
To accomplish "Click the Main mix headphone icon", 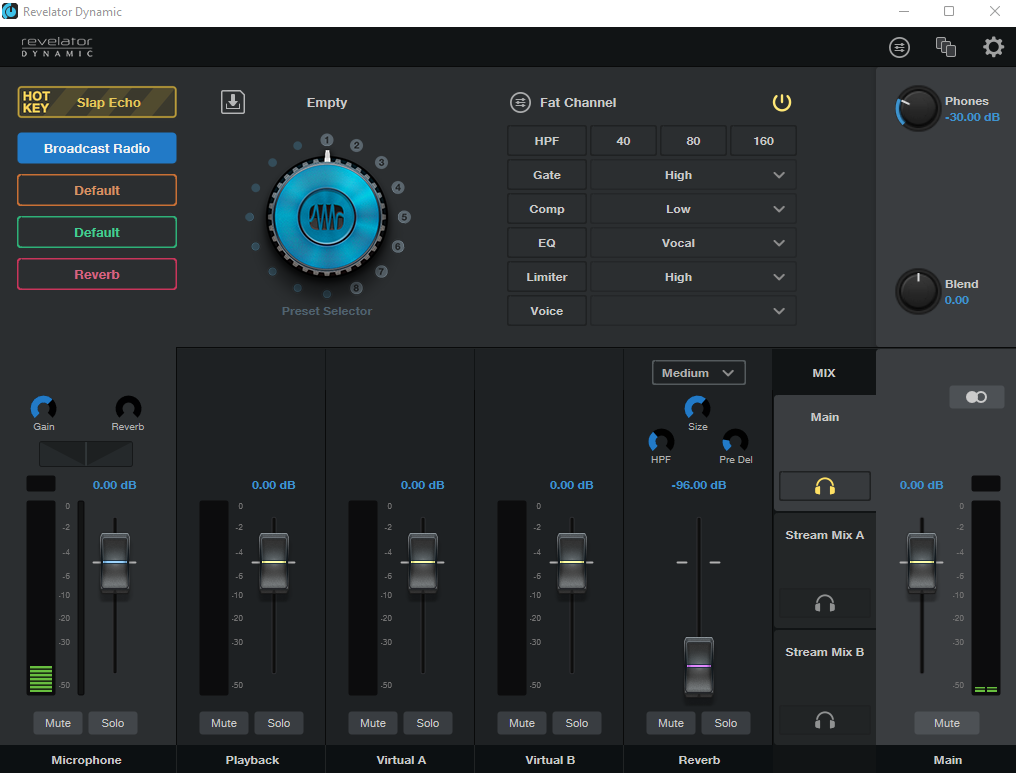I will [x=824, y=486].
